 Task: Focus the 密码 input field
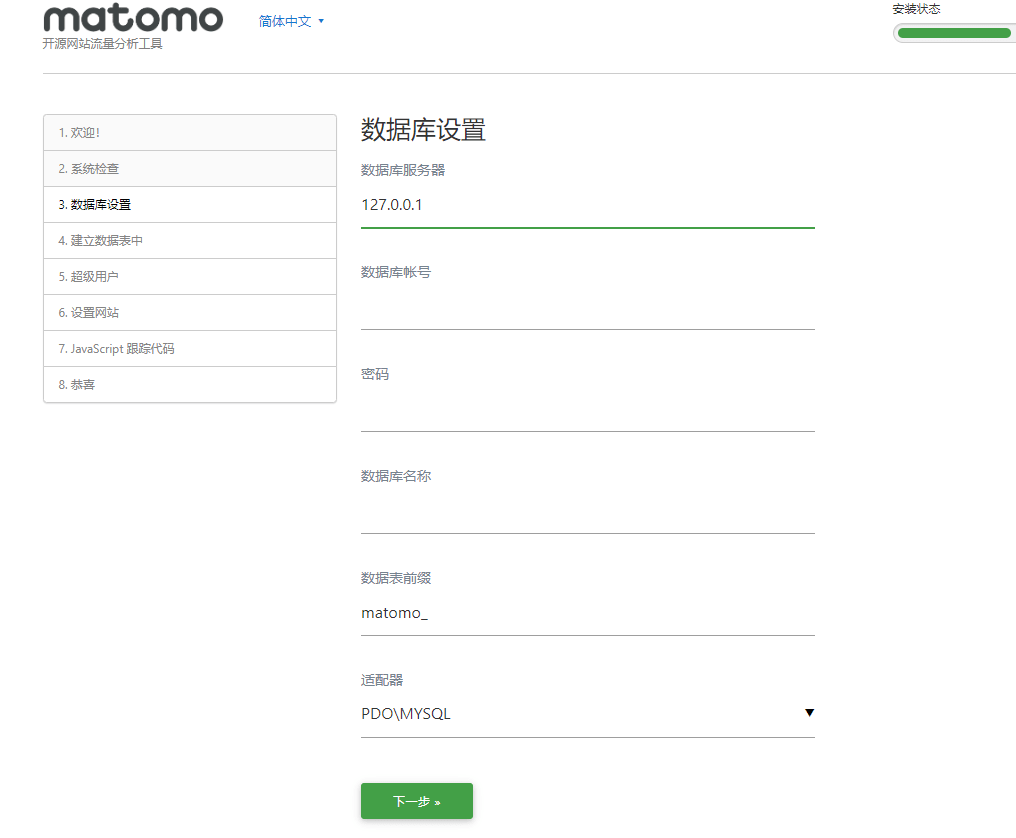click(x=588, y=409)
